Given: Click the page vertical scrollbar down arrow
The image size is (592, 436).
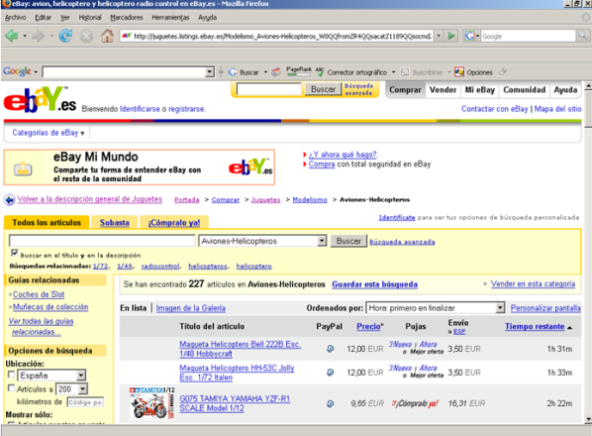Looking at the screenshot, I should (588, 419).
